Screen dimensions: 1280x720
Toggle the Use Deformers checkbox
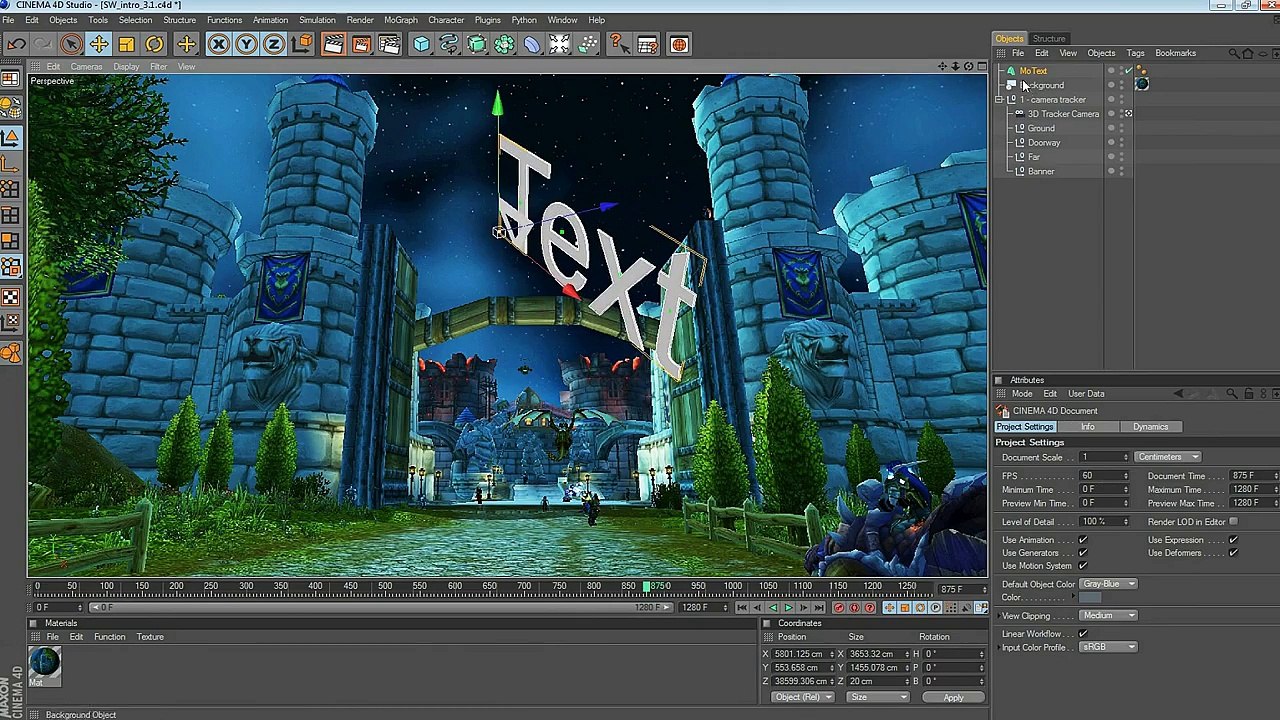coord(1233,553)
